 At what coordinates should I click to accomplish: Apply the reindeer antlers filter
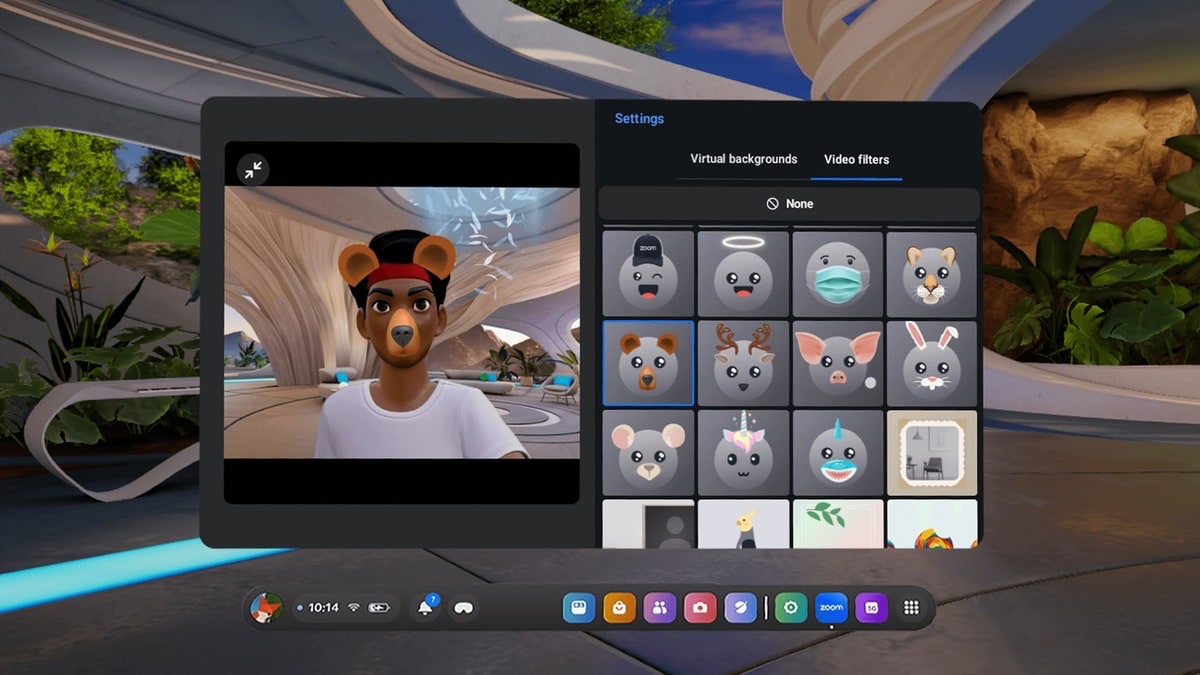point(742,362)
